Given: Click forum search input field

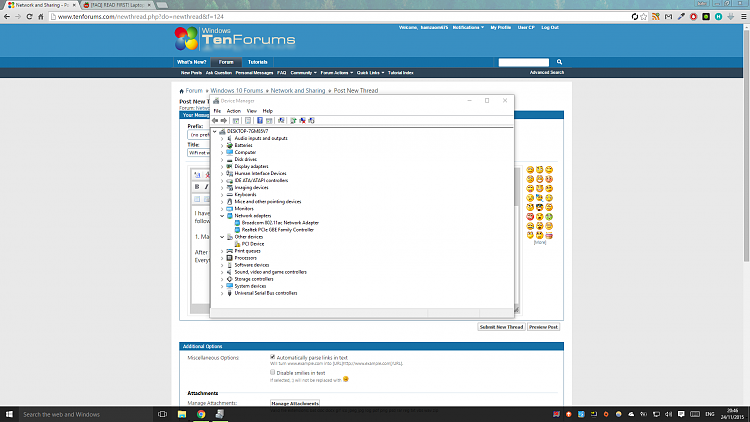Looking at the screenshot, I should pyautogui.click(x=523, y=62).
